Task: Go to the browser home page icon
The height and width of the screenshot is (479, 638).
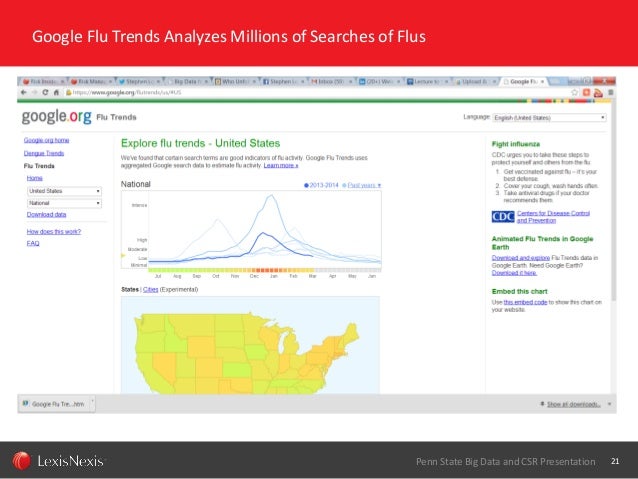Action: [57, 92]
